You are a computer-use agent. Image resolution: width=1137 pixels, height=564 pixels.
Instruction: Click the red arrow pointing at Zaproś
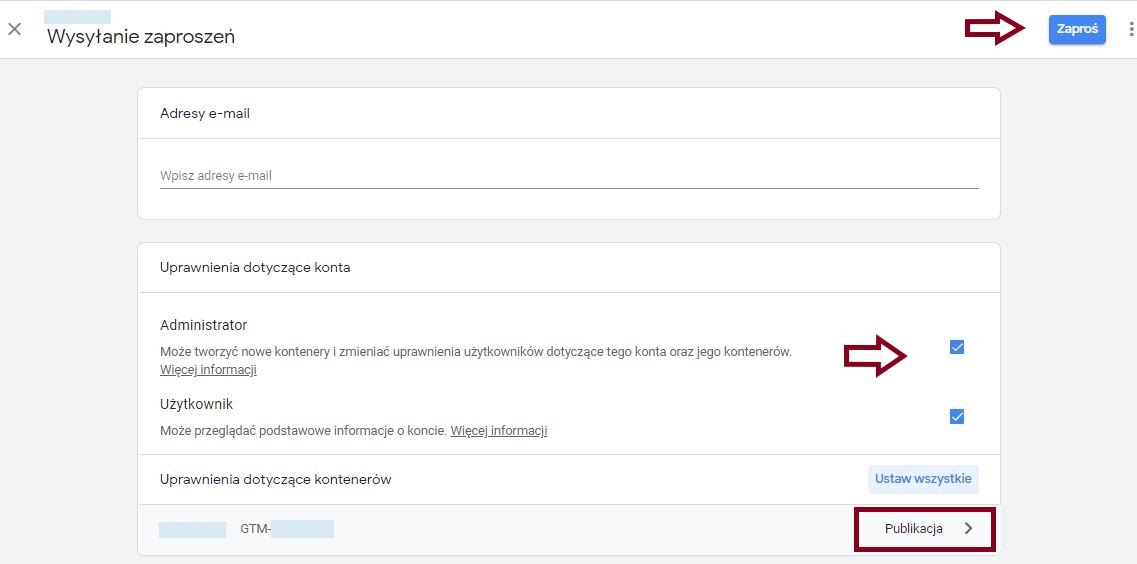[995, 30]
